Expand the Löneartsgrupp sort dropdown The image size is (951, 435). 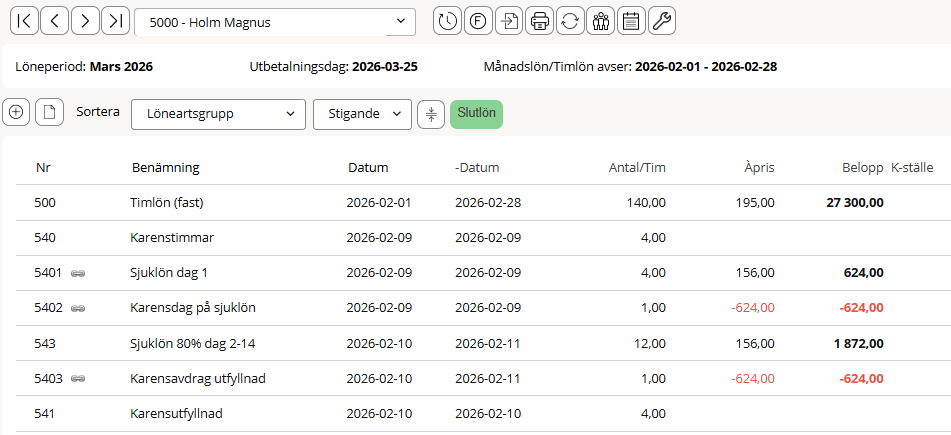point(218,114)
